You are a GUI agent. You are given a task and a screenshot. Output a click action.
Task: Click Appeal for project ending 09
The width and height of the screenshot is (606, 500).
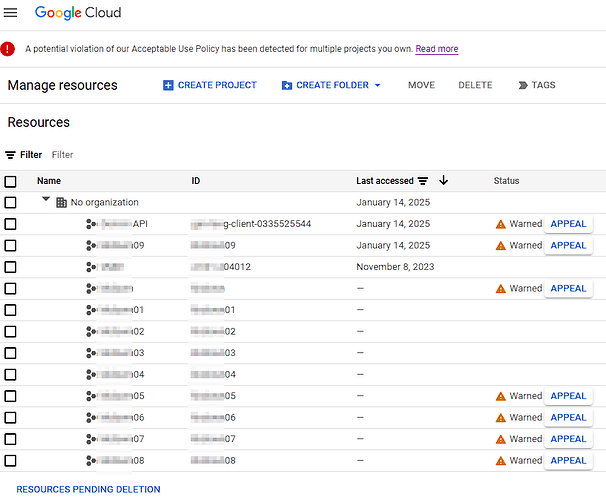(568, 246)
